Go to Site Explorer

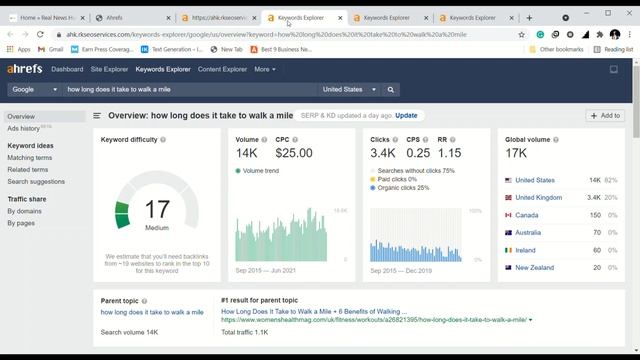click(109, 69)
